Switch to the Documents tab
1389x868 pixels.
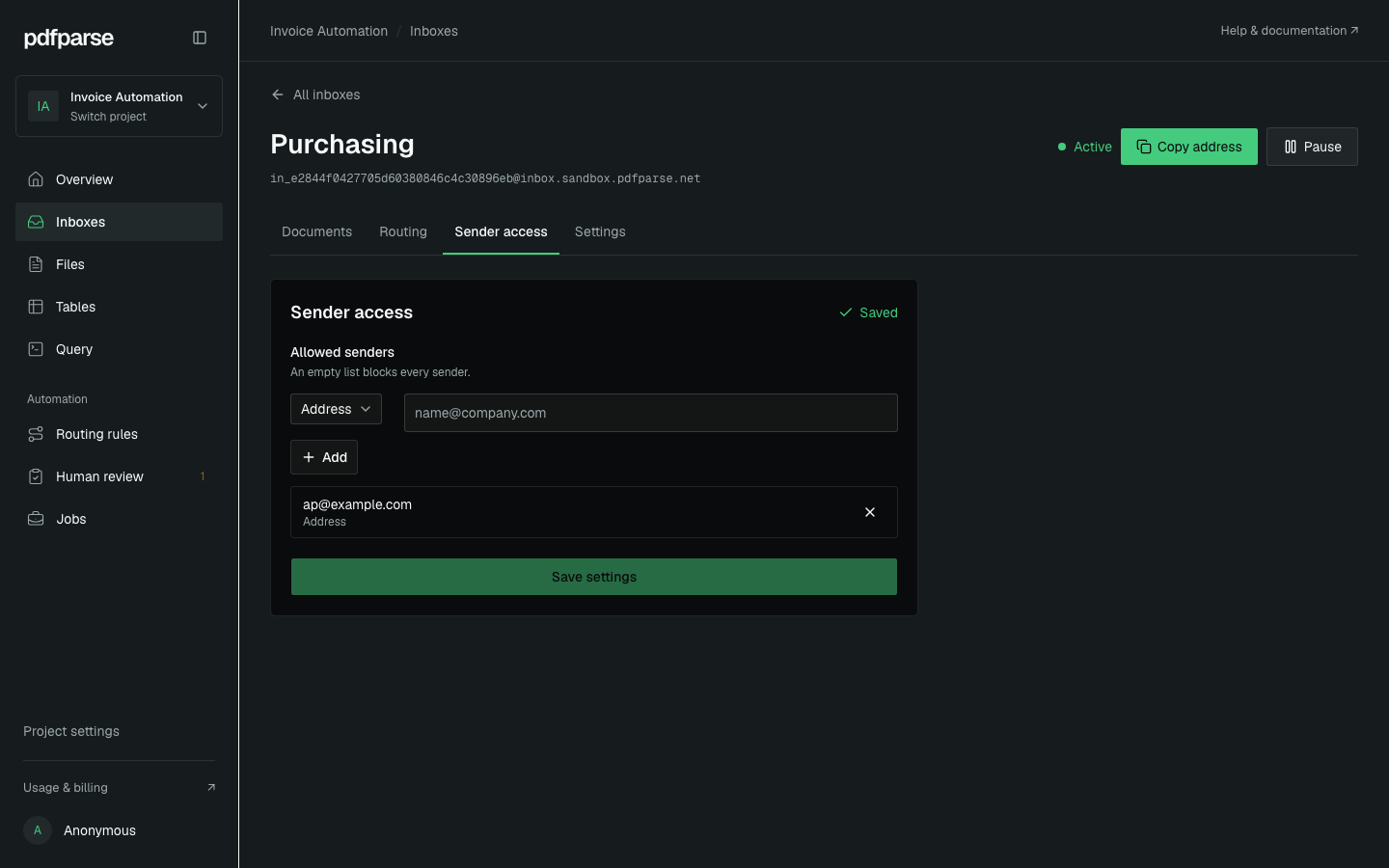[x=316, y=231]
